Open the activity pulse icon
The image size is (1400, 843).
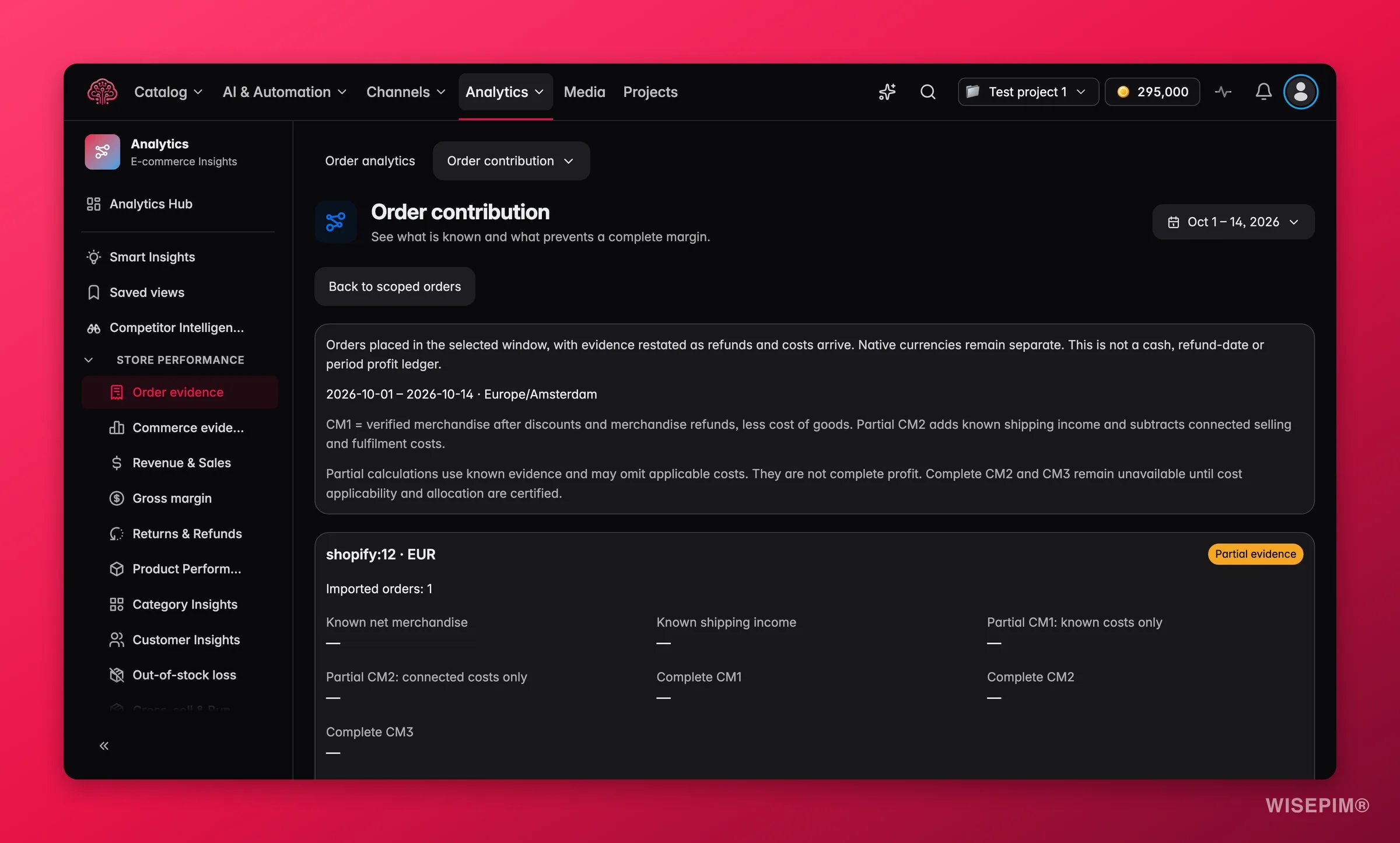pyautogui.click(x=1223, y=92)
